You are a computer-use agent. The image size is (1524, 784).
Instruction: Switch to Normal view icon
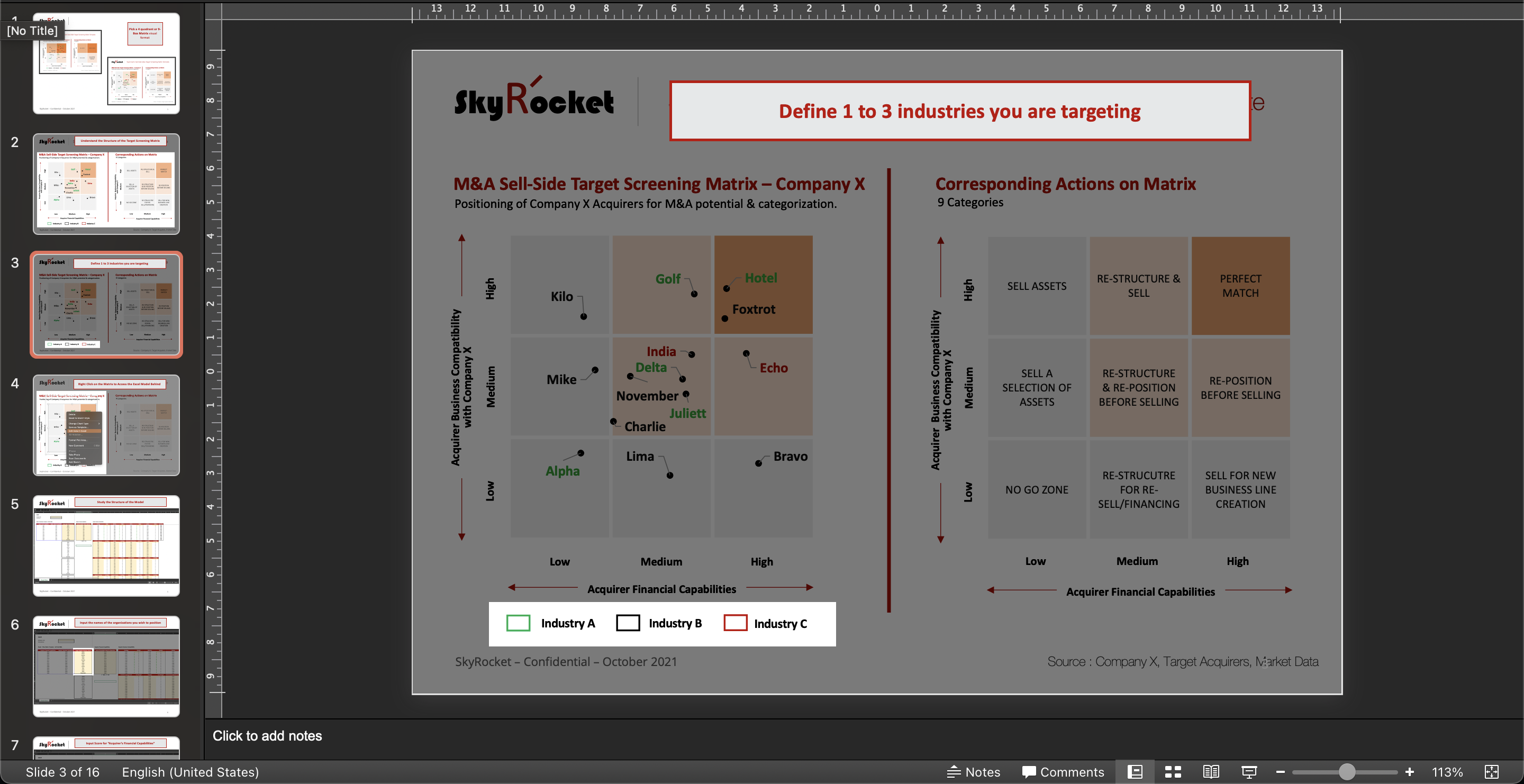click(1135, 772)
